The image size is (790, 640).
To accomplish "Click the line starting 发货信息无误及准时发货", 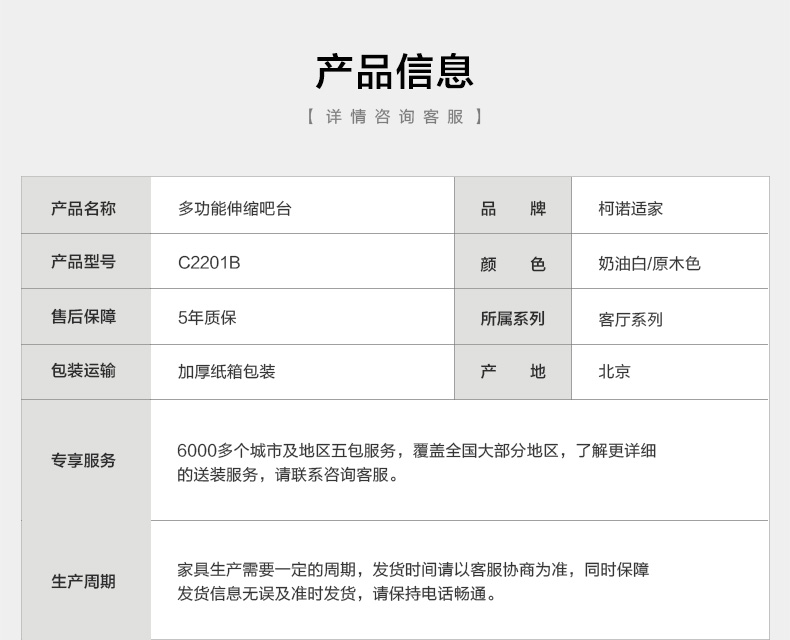I will (337, 593).
